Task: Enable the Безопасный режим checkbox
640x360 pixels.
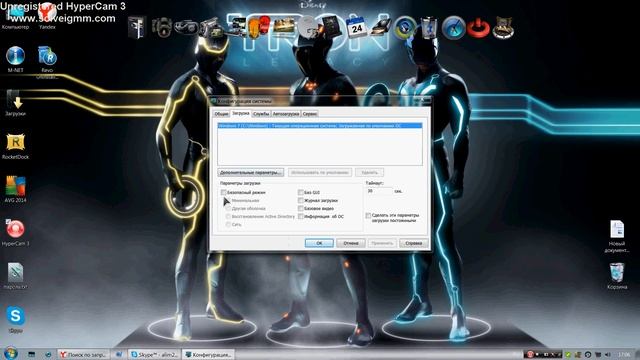Action: (x=223, y=192)
